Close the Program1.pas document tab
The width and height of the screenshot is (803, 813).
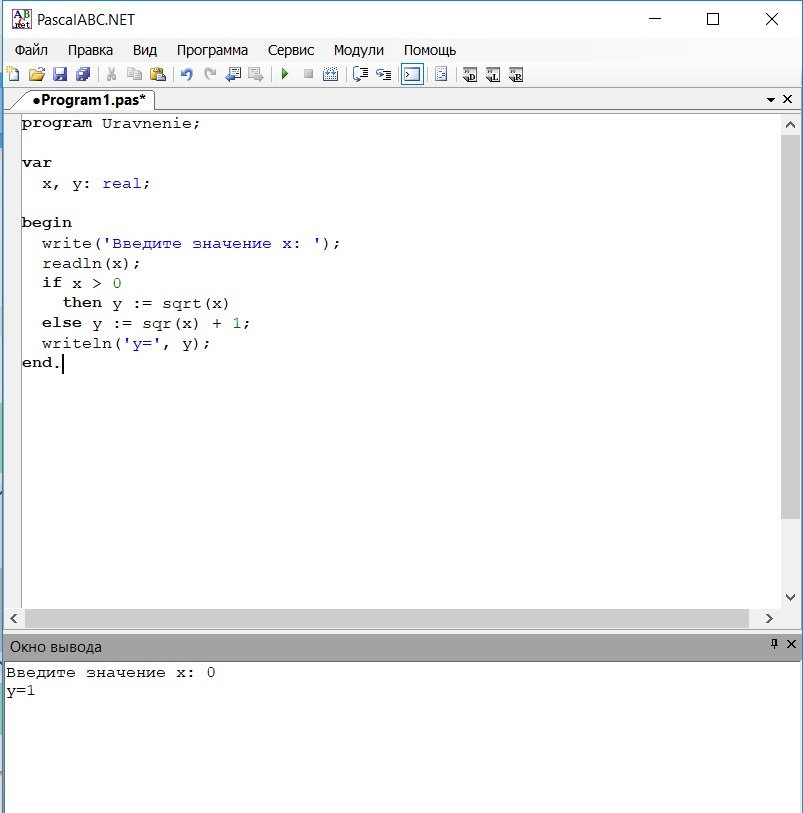787,99
